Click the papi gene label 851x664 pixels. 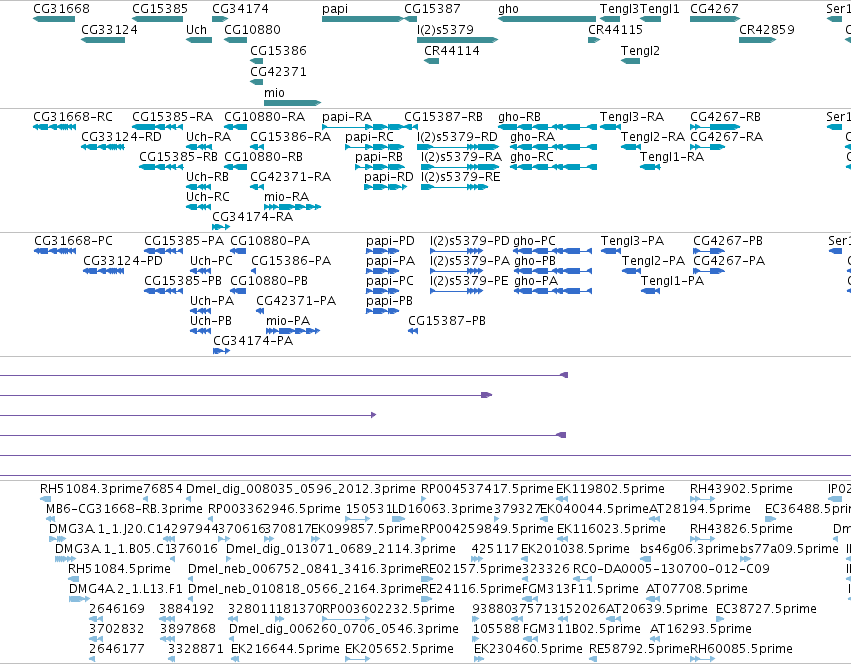(335, 9)
